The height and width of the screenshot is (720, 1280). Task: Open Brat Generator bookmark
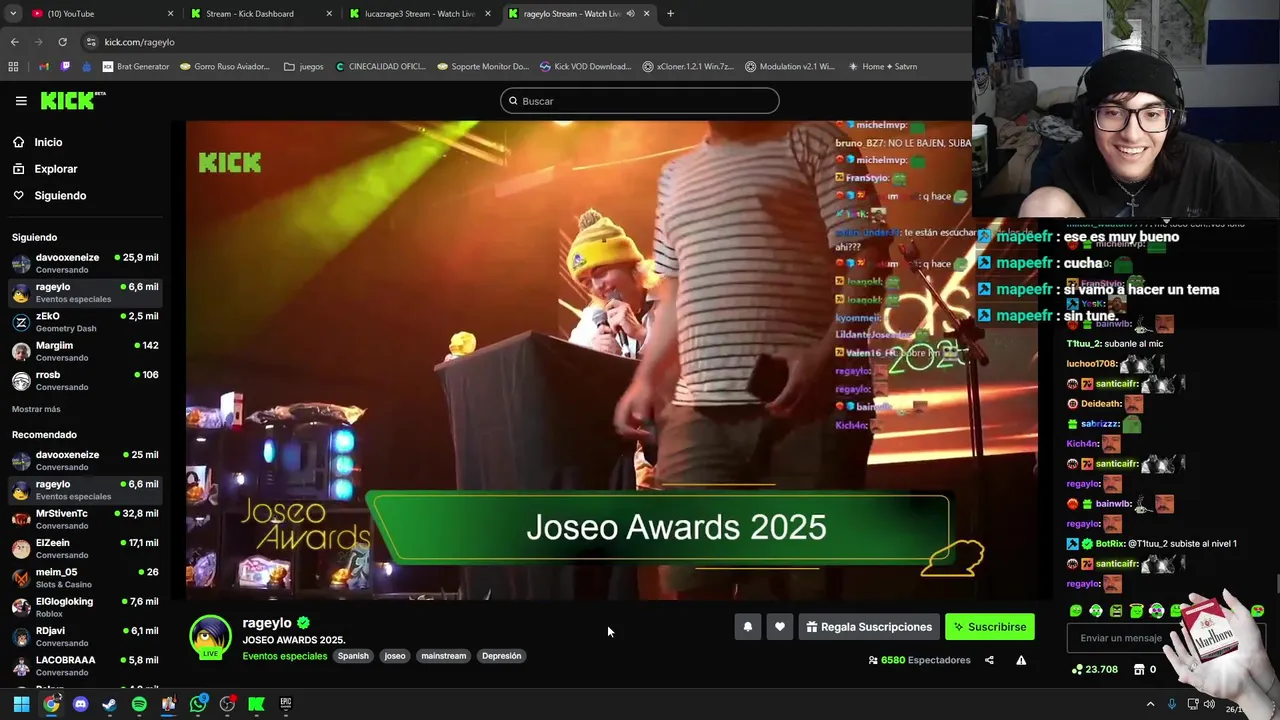point(136,67)
